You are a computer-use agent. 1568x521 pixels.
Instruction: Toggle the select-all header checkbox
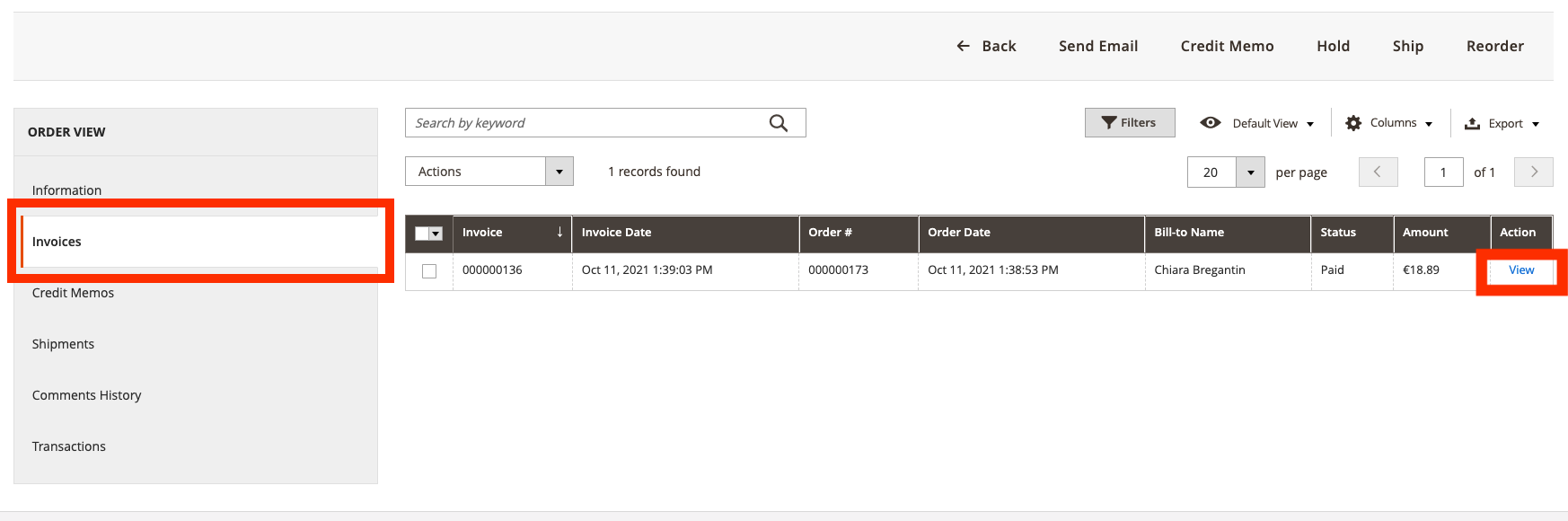coord(423,234)
